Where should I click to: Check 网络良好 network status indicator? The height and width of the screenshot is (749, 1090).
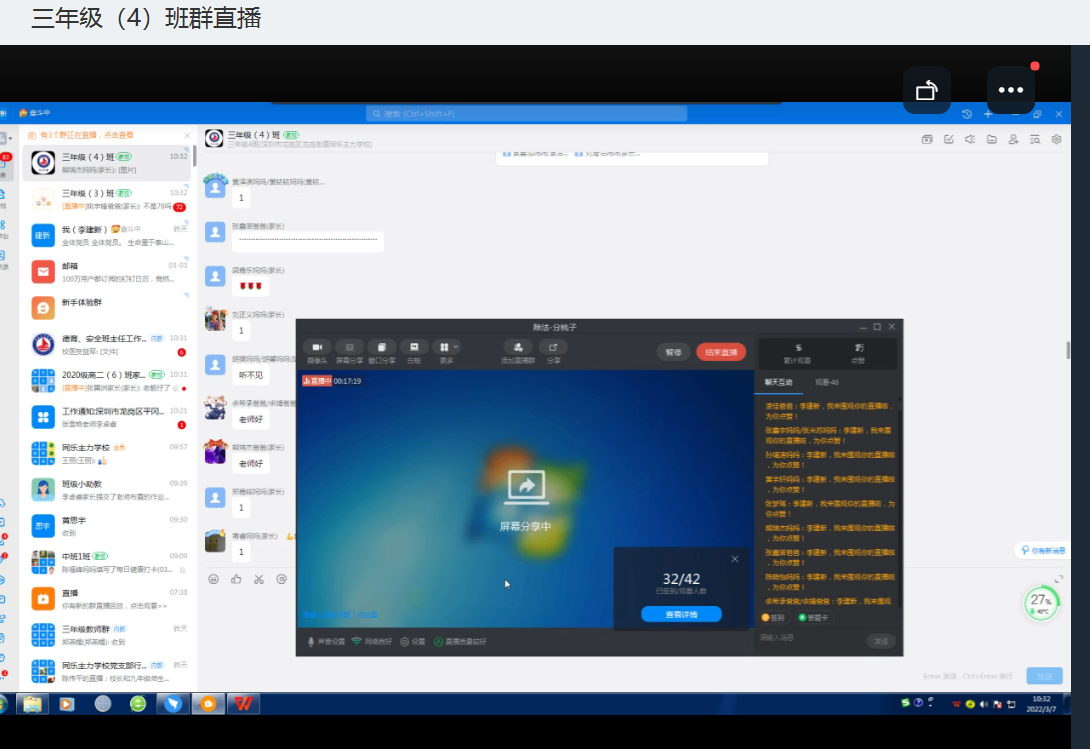372,642
